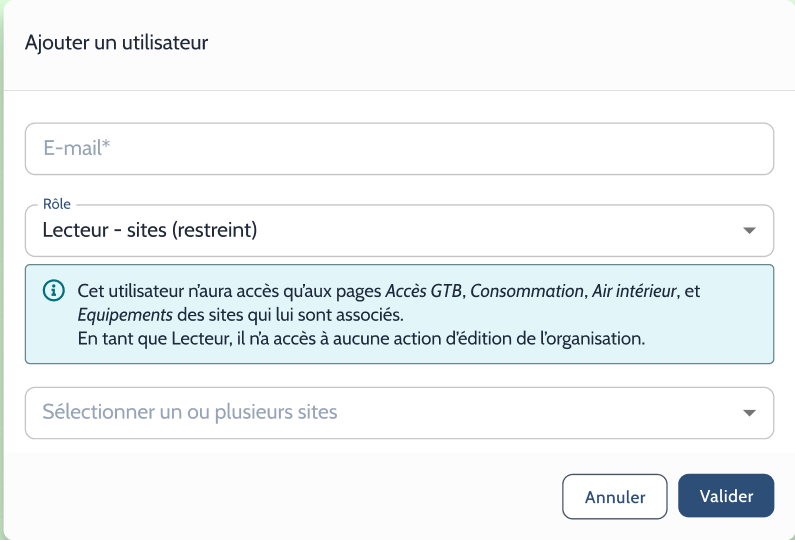Click the 'E-mail*' placeholder text
Screen dimensions: 795x540
click(x=77, y=148)
